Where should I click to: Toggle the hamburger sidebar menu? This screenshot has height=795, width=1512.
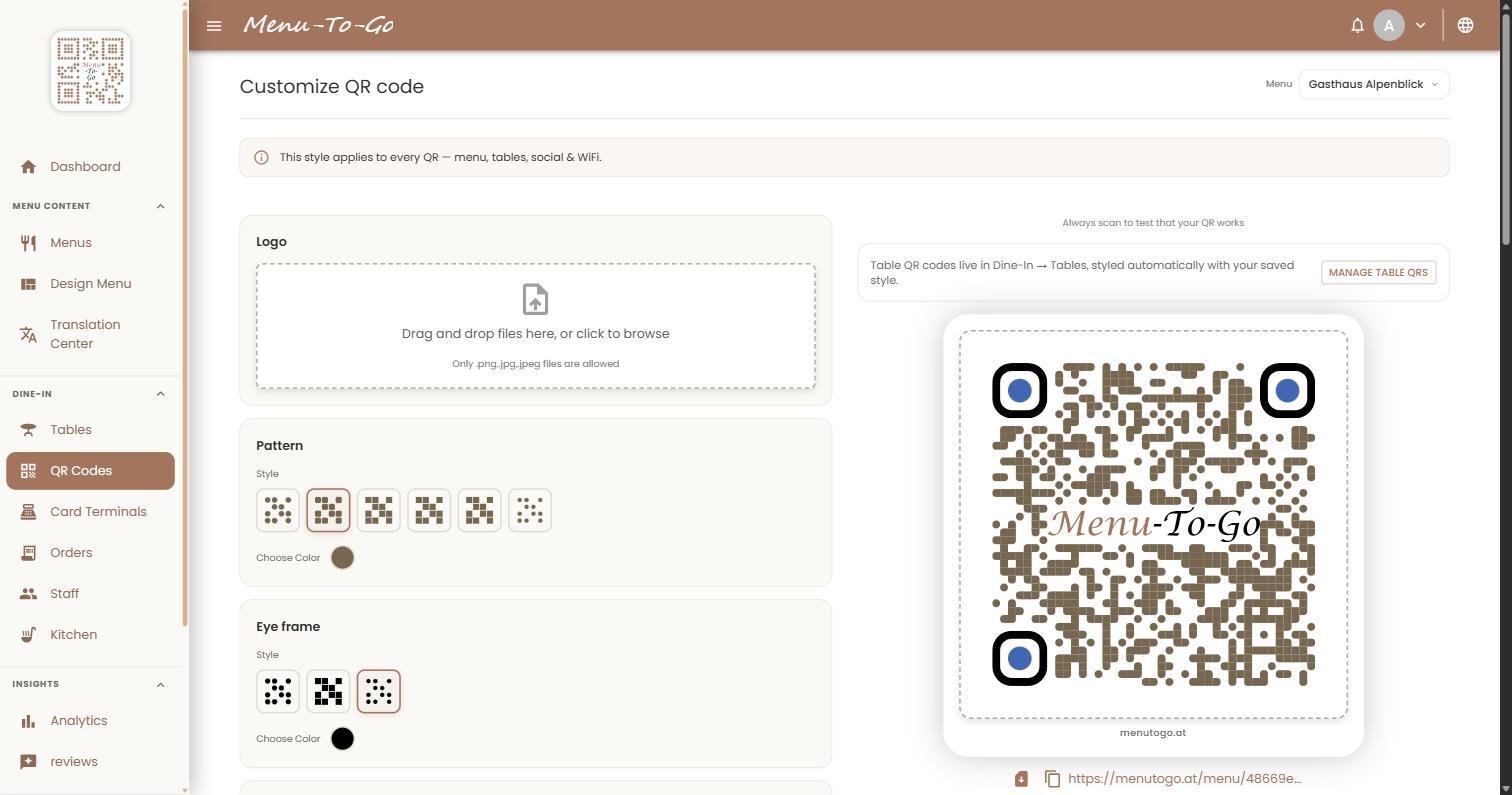[x=214, y=26]
